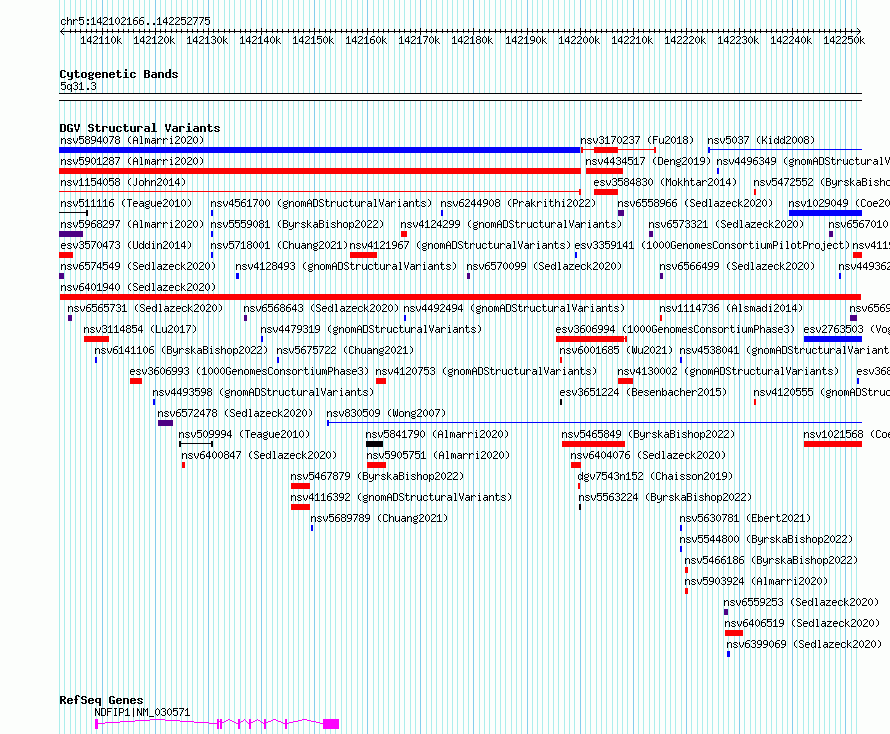This screenshot has width=890, height=734.
Task: Open esv3359141 1000Genomes Pilot variant
Action: [712, 245]
